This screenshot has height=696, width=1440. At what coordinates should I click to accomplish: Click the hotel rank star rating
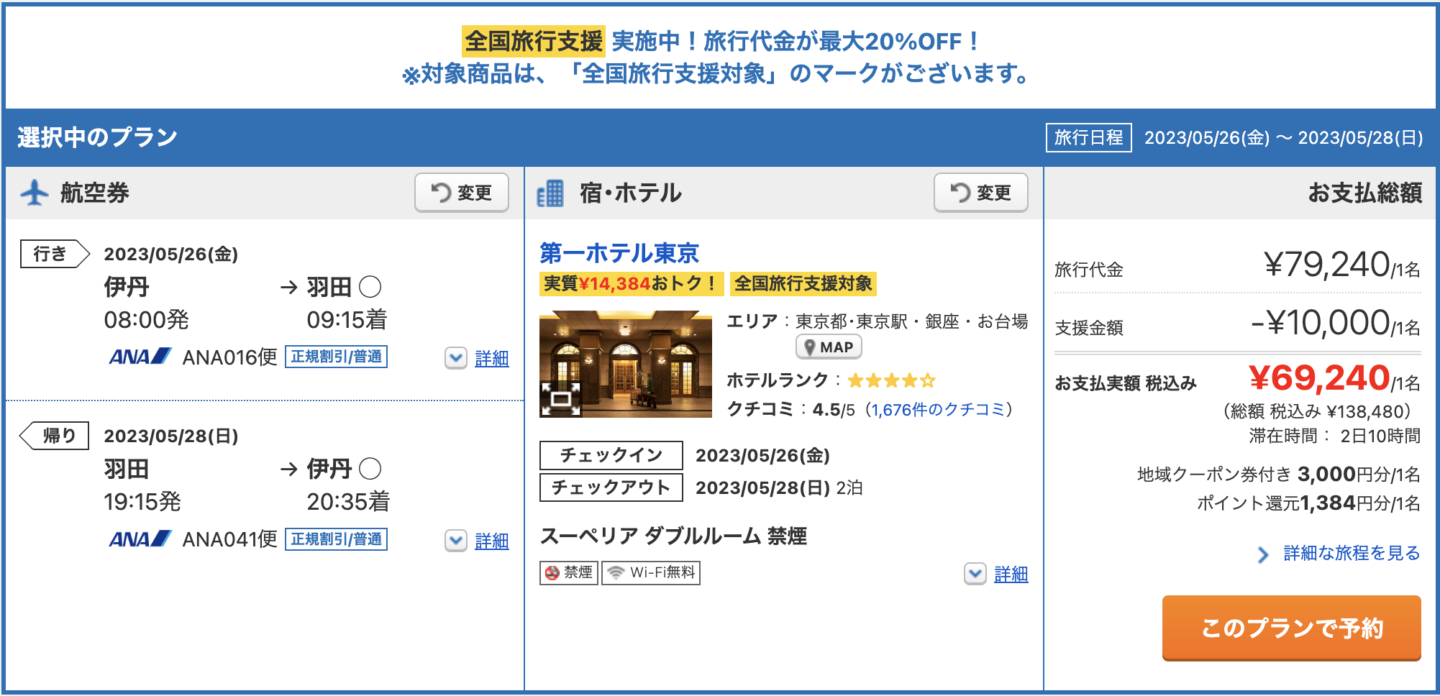(x=891, y=381)
